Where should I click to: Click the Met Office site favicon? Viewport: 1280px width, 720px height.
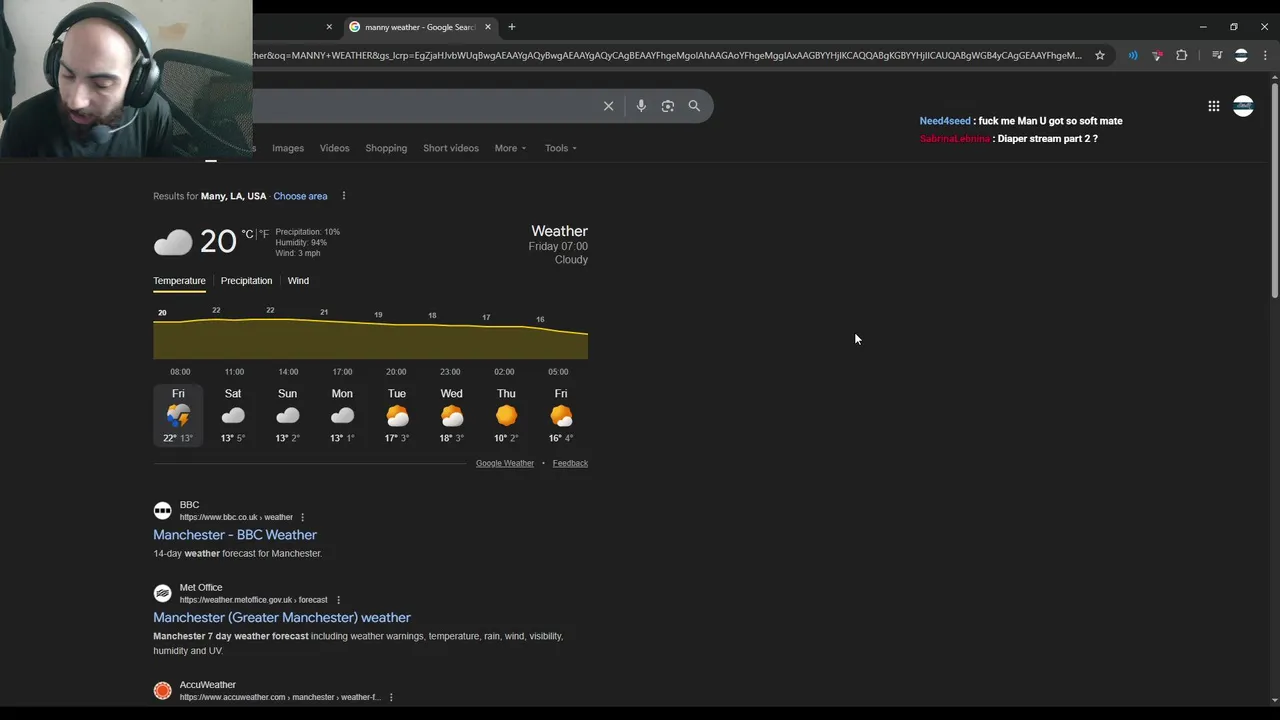tap(162, 593)
